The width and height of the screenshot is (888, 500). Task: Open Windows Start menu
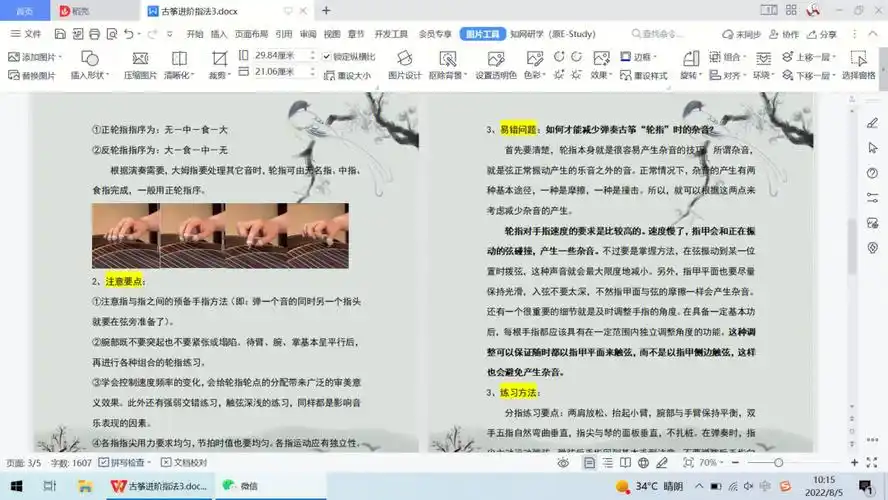16,486
